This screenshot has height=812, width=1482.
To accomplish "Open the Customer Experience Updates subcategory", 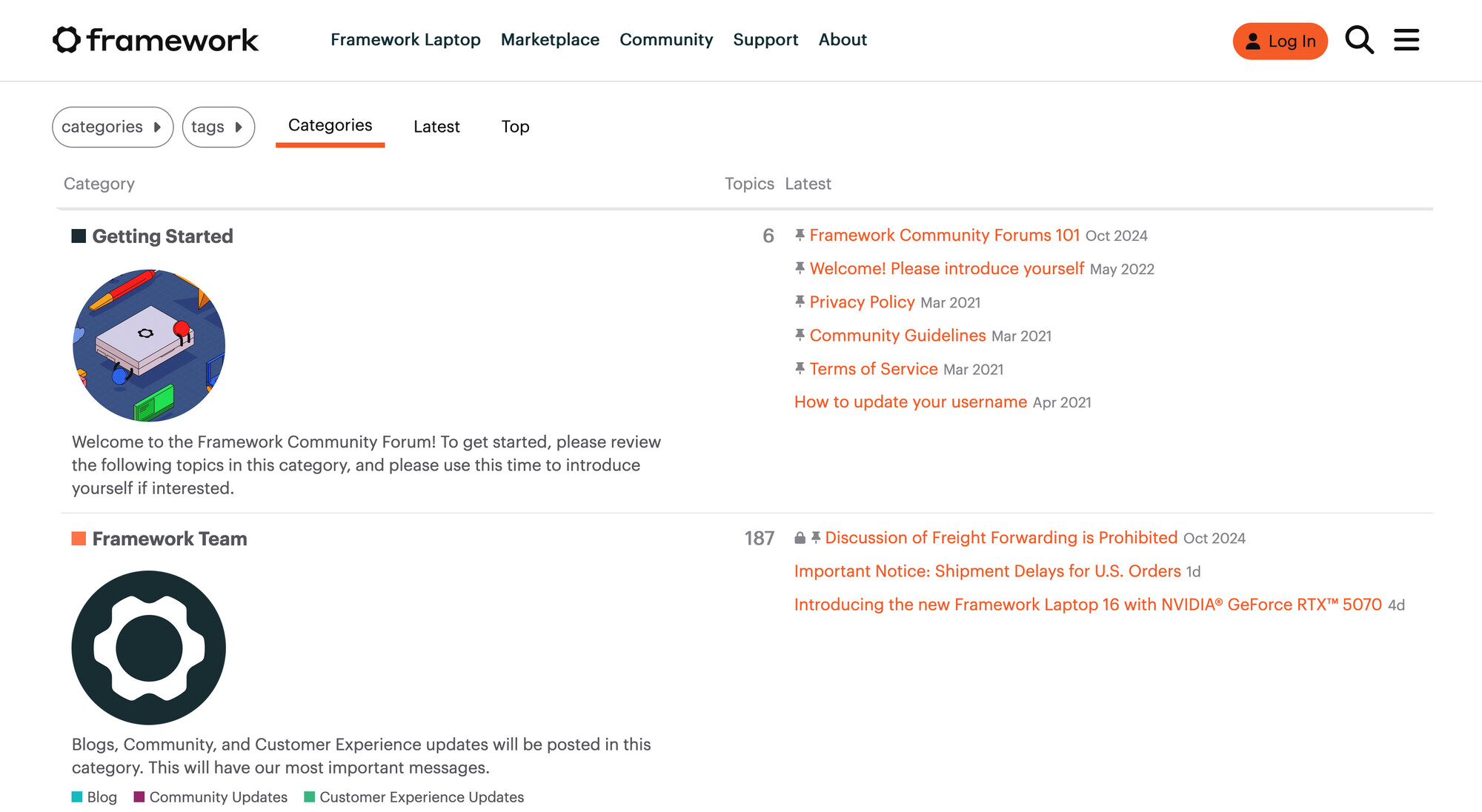I will 421,797.
